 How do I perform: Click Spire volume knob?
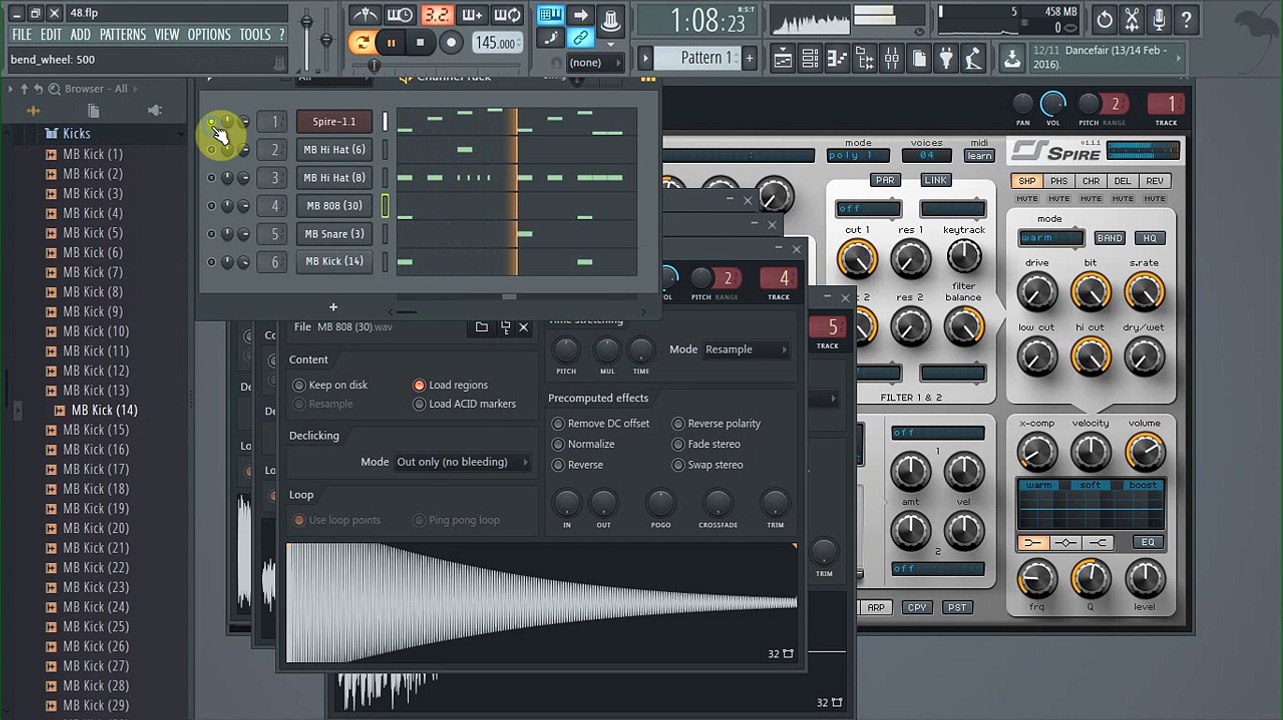coord(1144,452)
